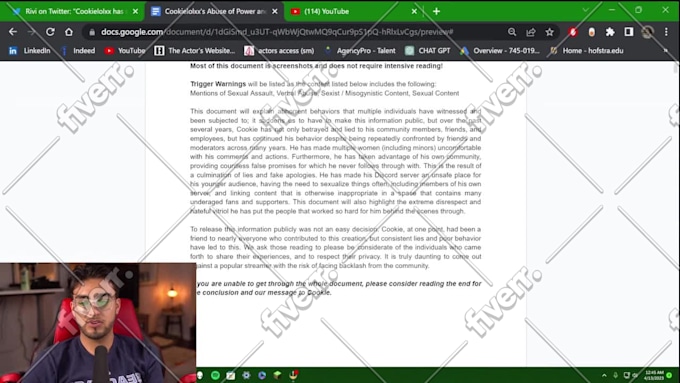
Task: Expand the tab search chevron
Action: point(585,10)
